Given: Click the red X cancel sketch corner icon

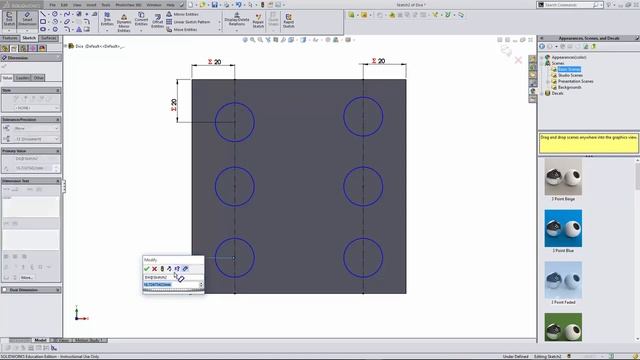Looking at the screenshot, I should (x=518, y=60).
